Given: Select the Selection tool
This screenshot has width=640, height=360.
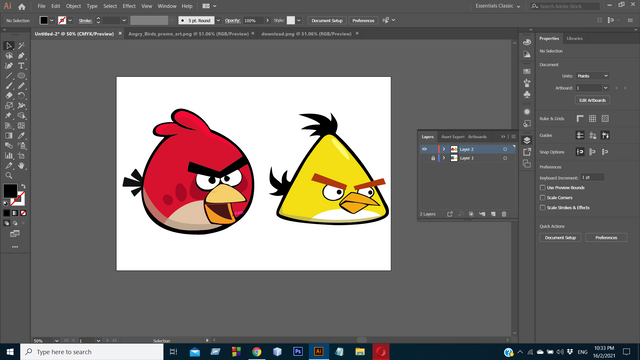Looking at the screenshot, I should (x=9, y=46).
